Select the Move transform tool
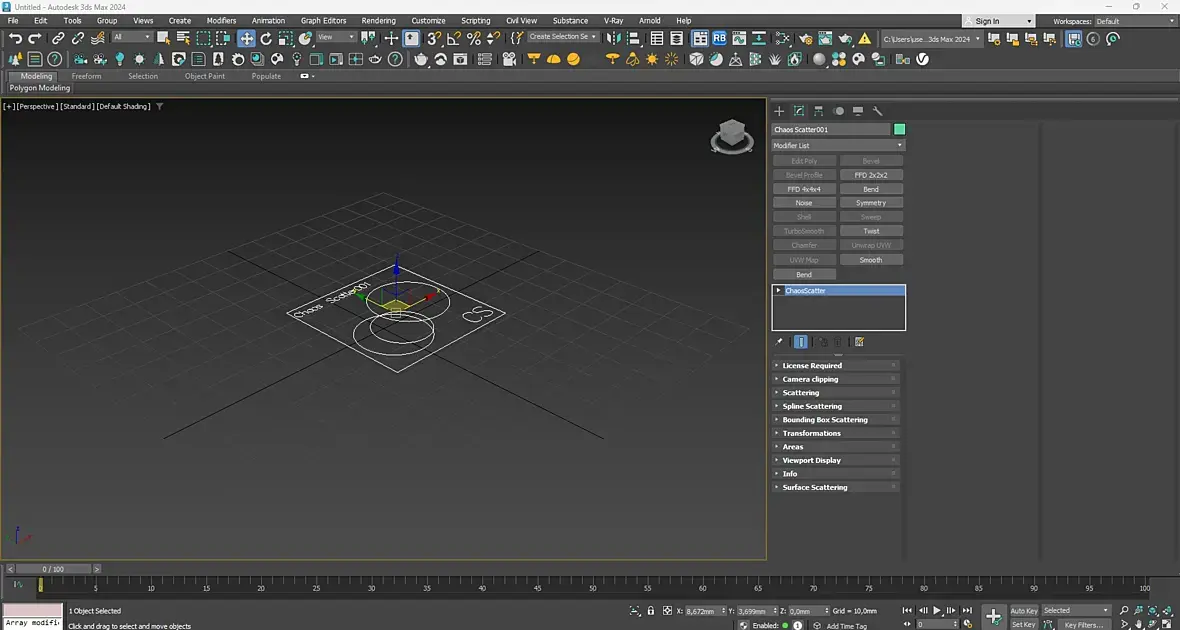The image size is (1180, 630). tap(246, 38)
